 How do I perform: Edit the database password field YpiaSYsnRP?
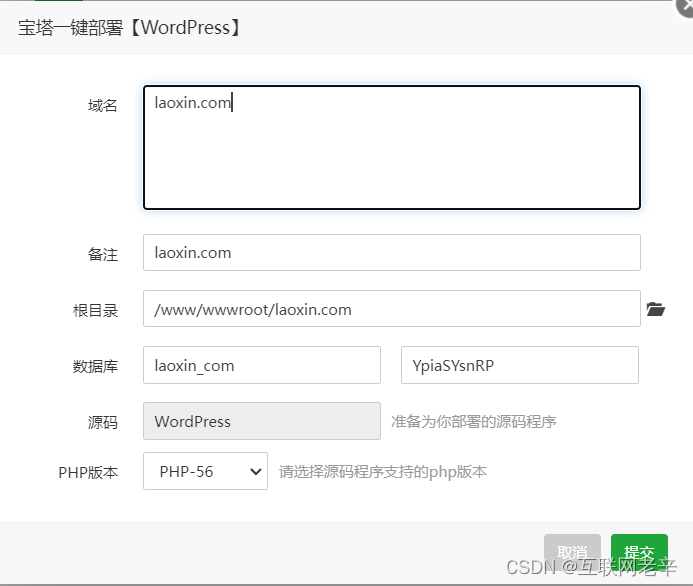click(x=520, y=365)
